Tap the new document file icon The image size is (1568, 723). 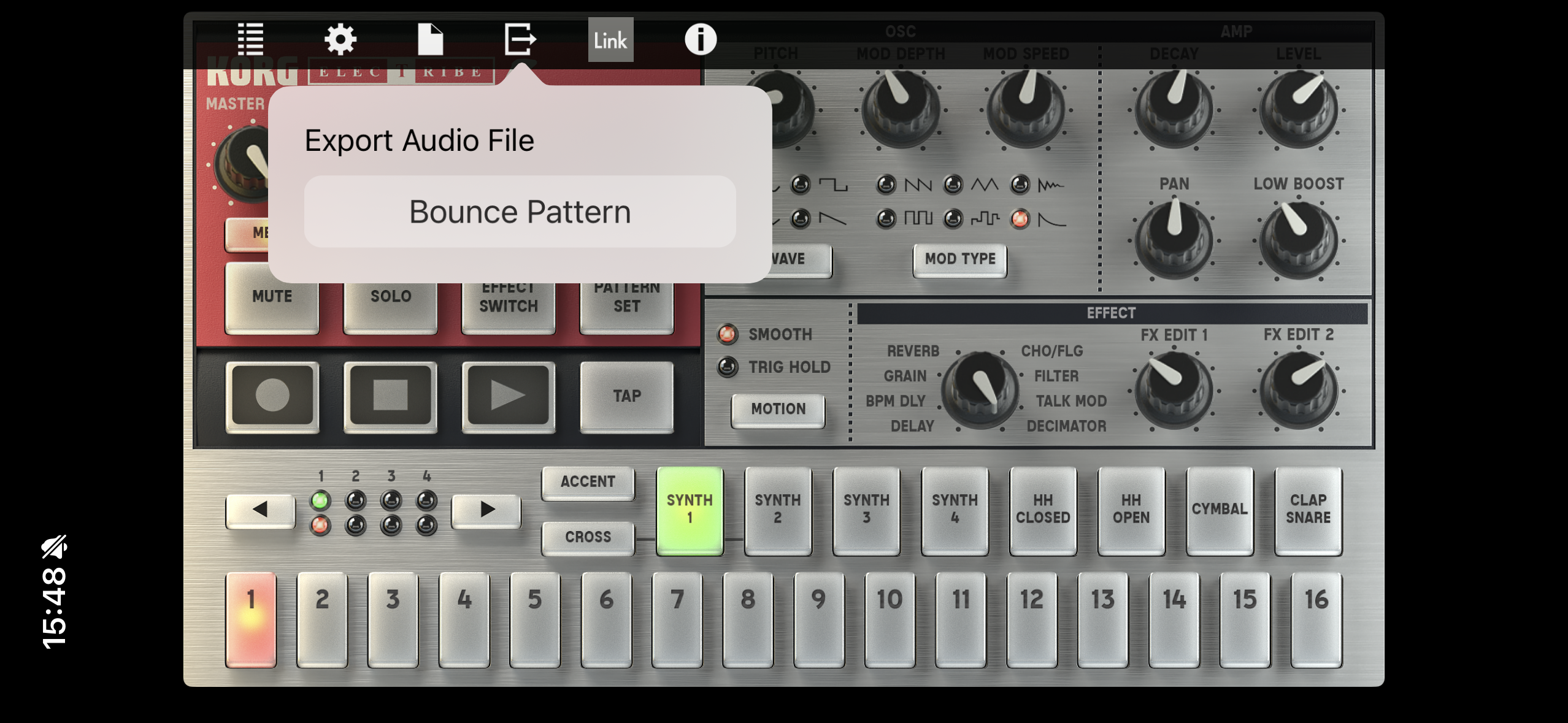click(x=430, y=40)
